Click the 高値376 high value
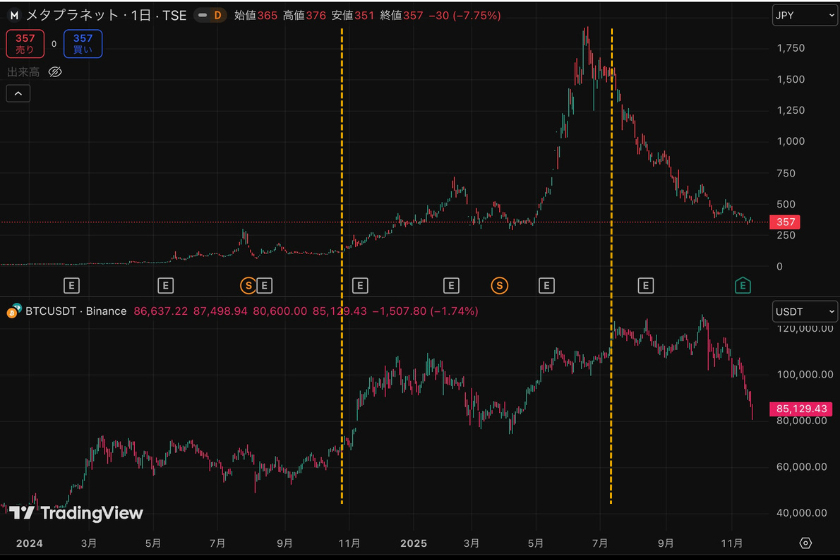840x560 pixels. (304, 16)
